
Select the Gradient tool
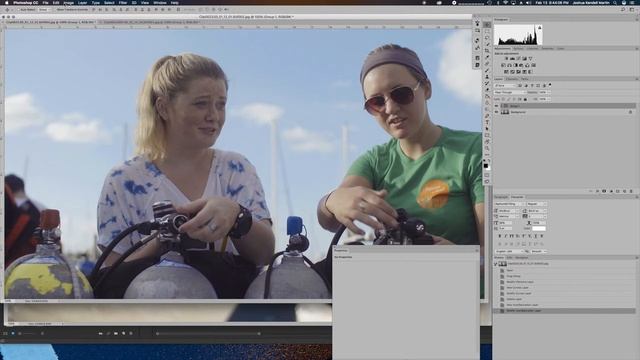point(487,96)
